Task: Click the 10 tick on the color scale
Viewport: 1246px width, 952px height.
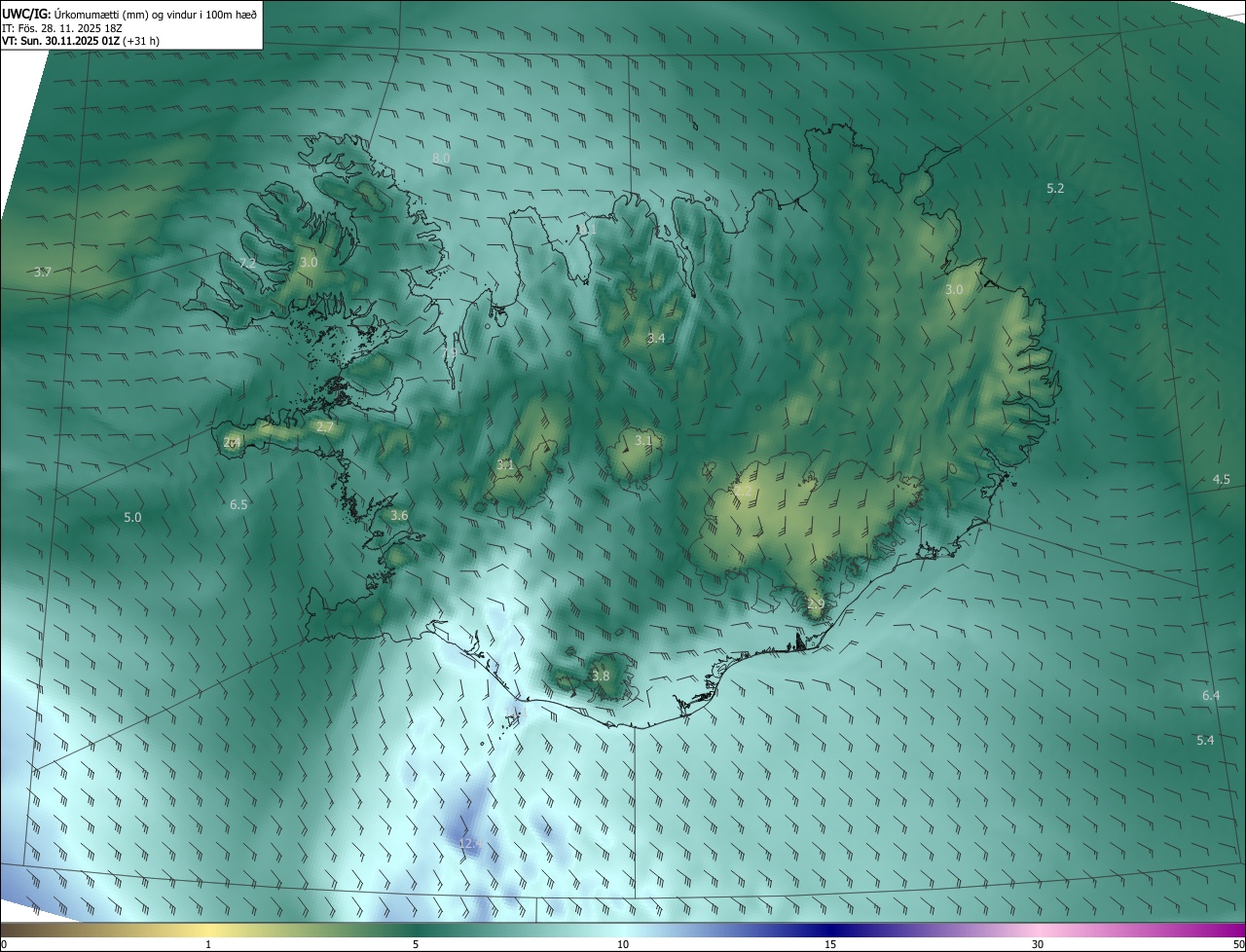Action: point(623,944)
